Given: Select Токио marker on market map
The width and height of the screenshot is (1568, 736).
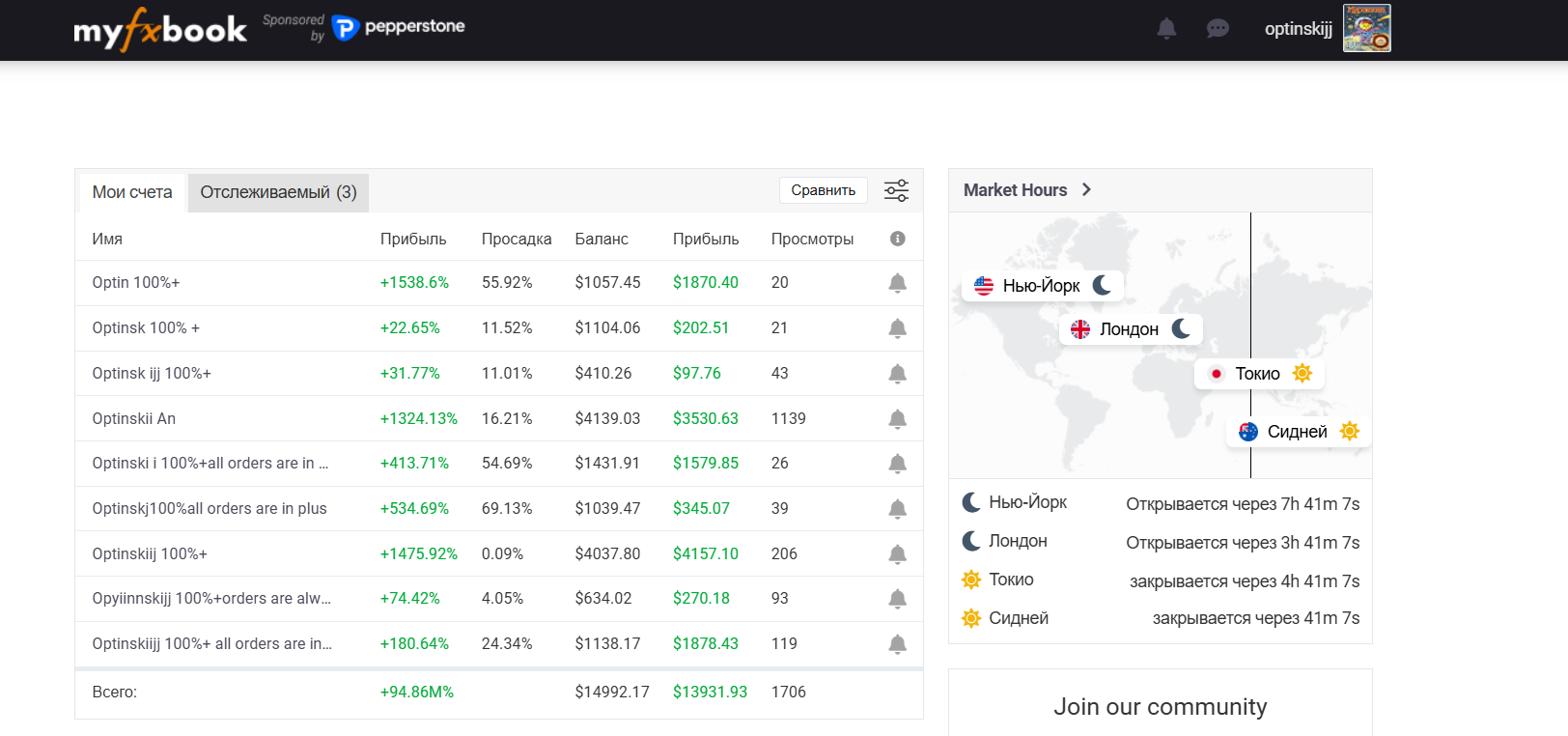Looking at the screenshot, I should [1258, 374].
